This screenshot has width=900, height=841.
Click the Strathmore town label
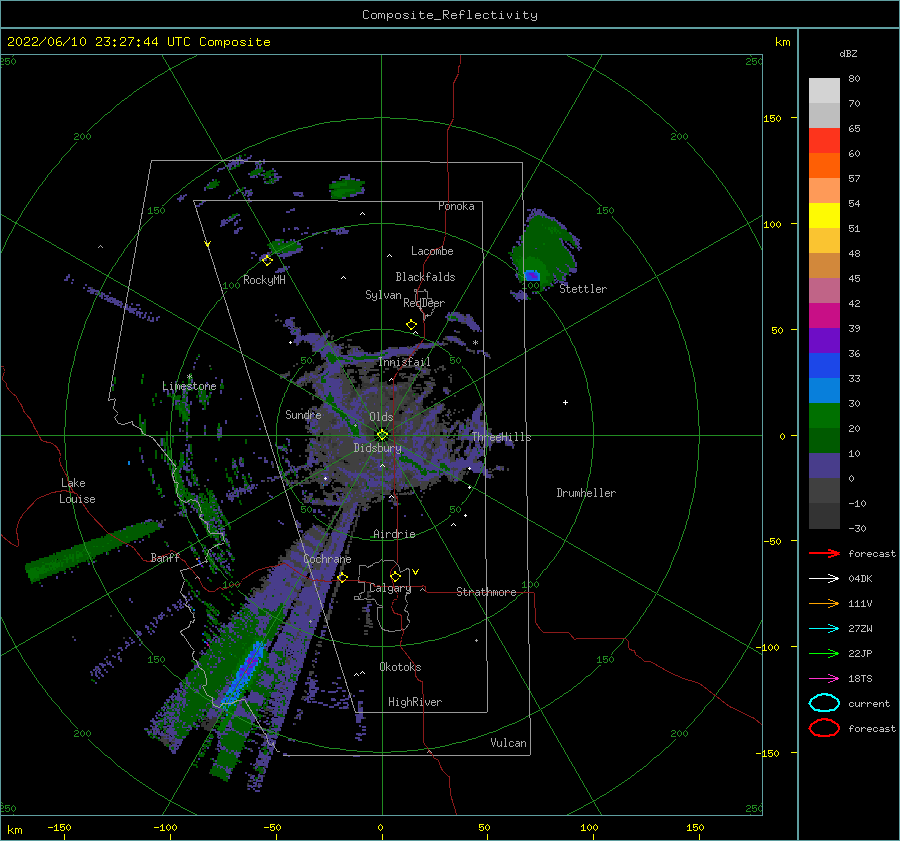[x=486, y=592]
